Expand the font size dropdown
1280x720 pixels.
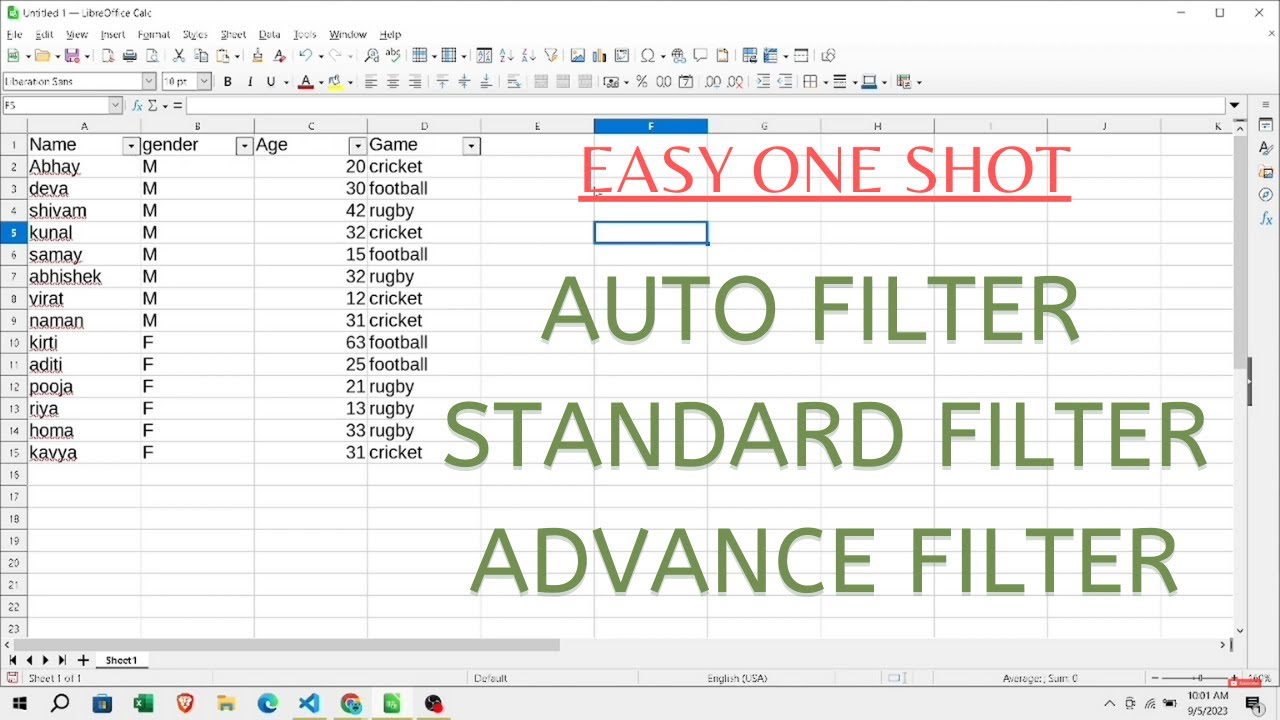(204, 82)
